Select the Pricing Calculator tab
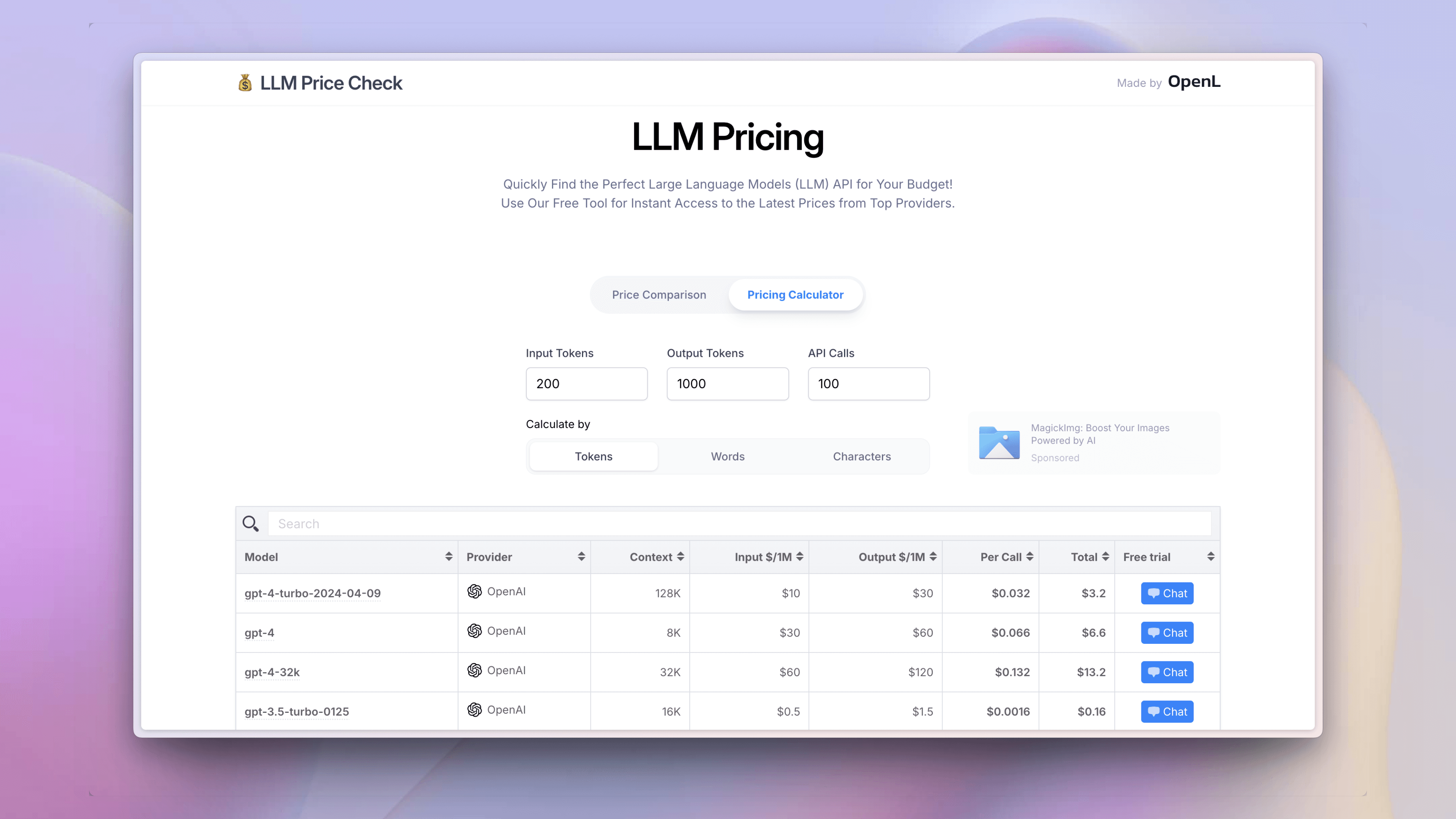The height and width of the screenshot is (819, 1456). [x=795, y=295]
